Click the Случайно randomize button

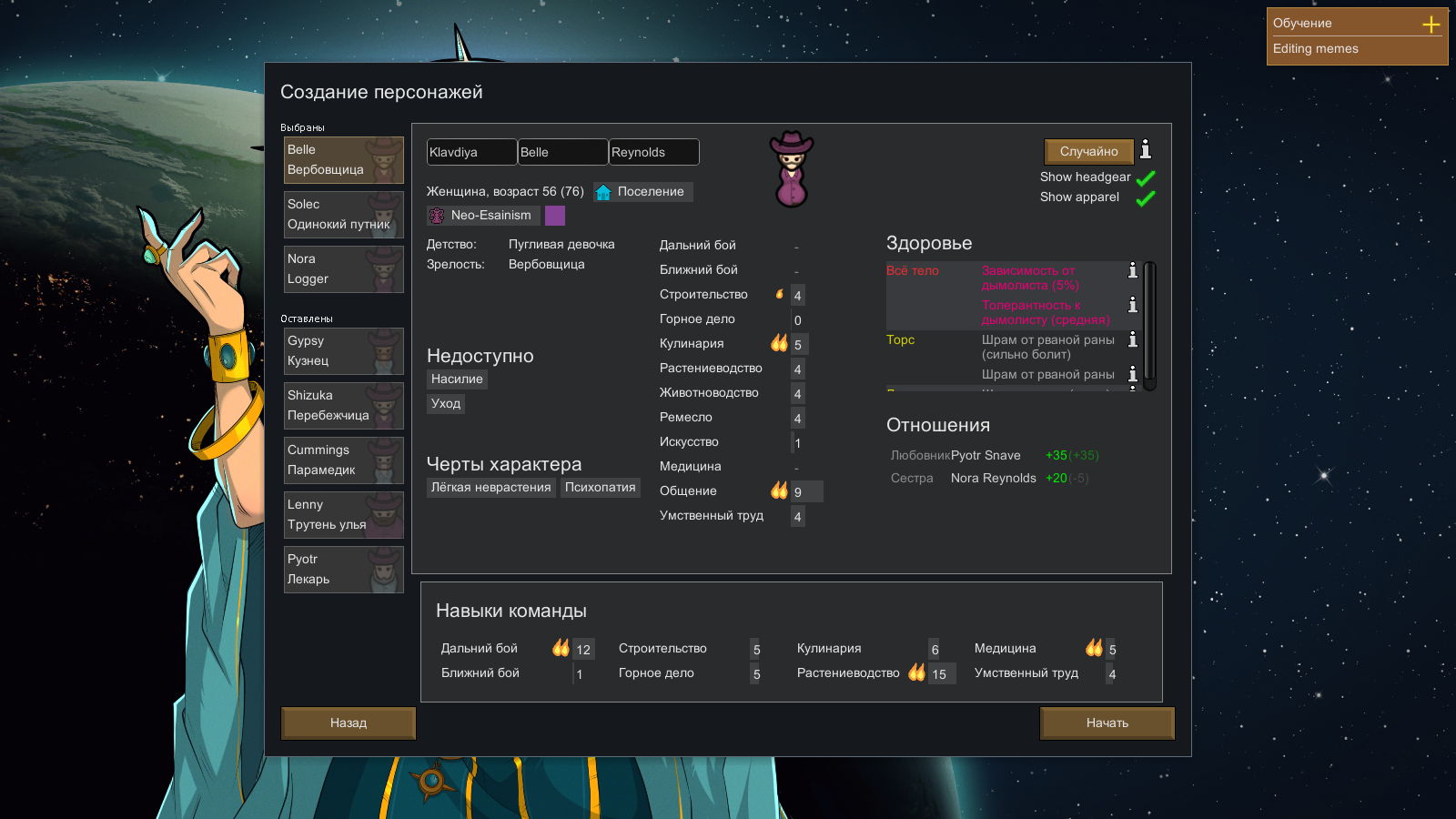[x=1089, y=151]
